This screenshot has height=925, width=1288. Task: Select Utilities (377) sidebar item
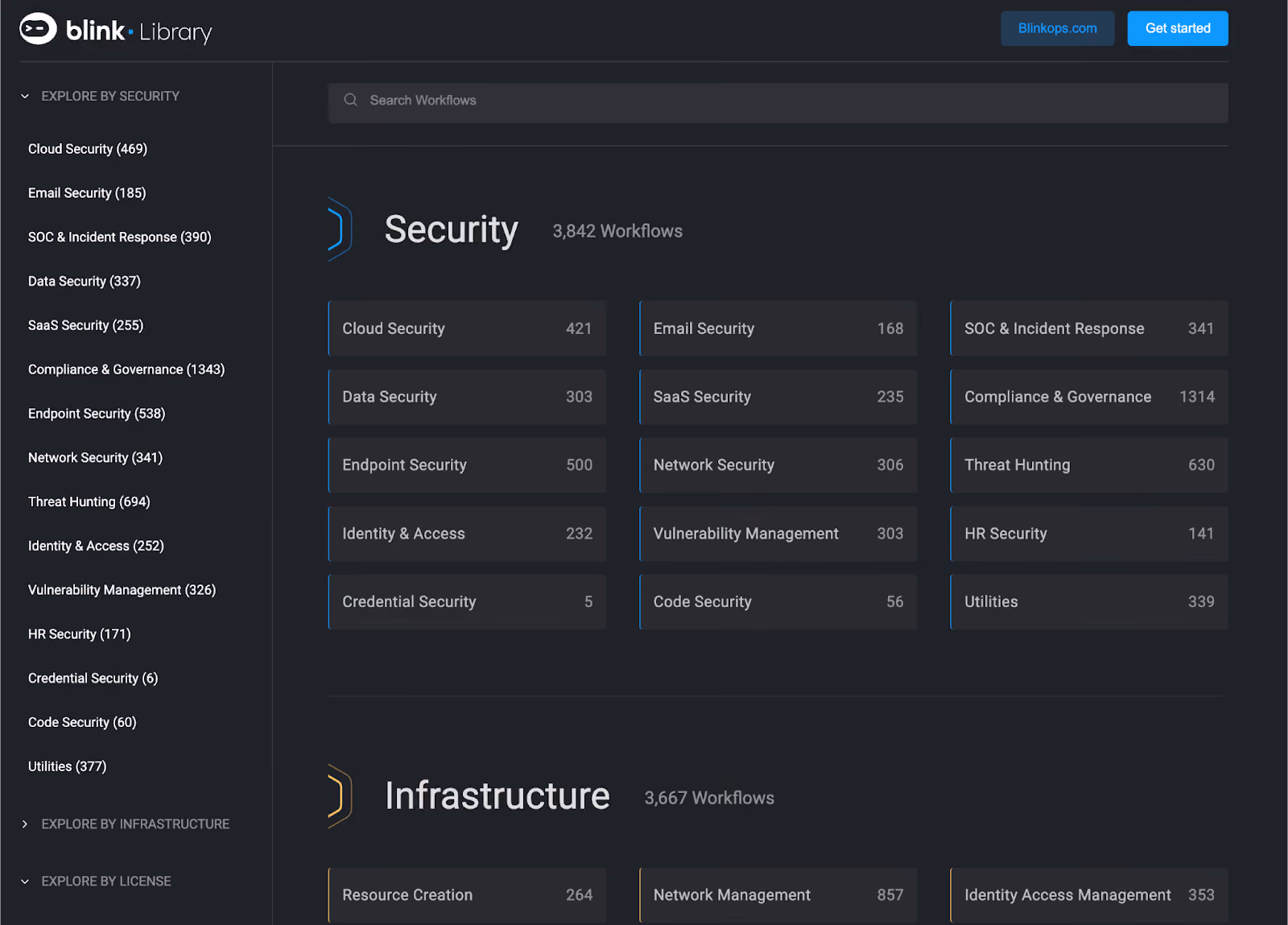point(68,766)
